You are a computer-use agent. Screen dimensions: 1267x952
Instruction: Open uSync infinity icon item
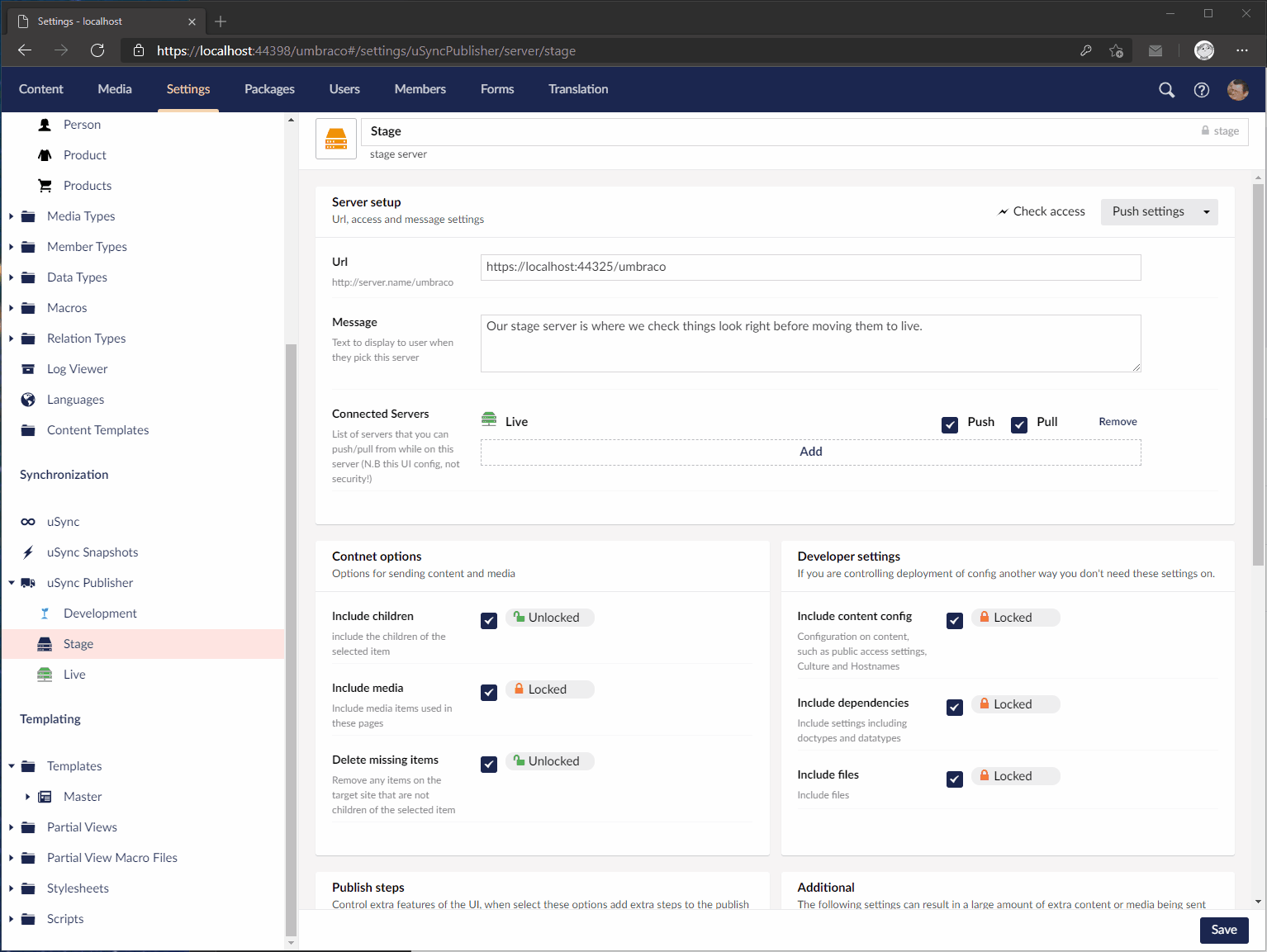point(28,522)
